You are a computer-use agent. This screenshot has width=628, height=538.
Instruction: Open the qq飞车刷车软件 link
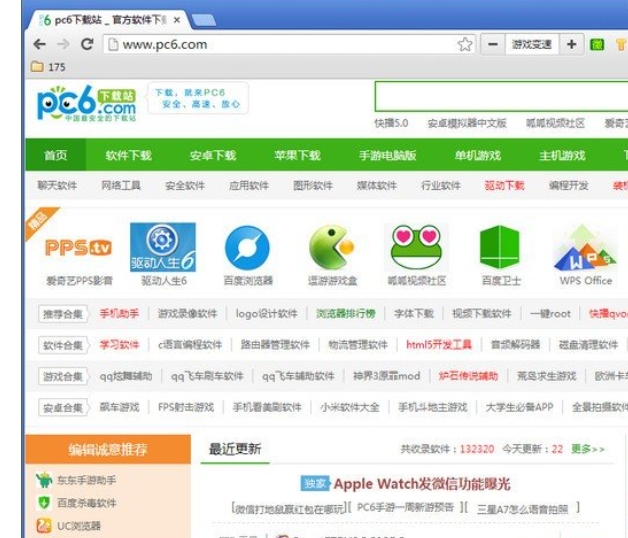pyautogui.click(x=207, y=376)
